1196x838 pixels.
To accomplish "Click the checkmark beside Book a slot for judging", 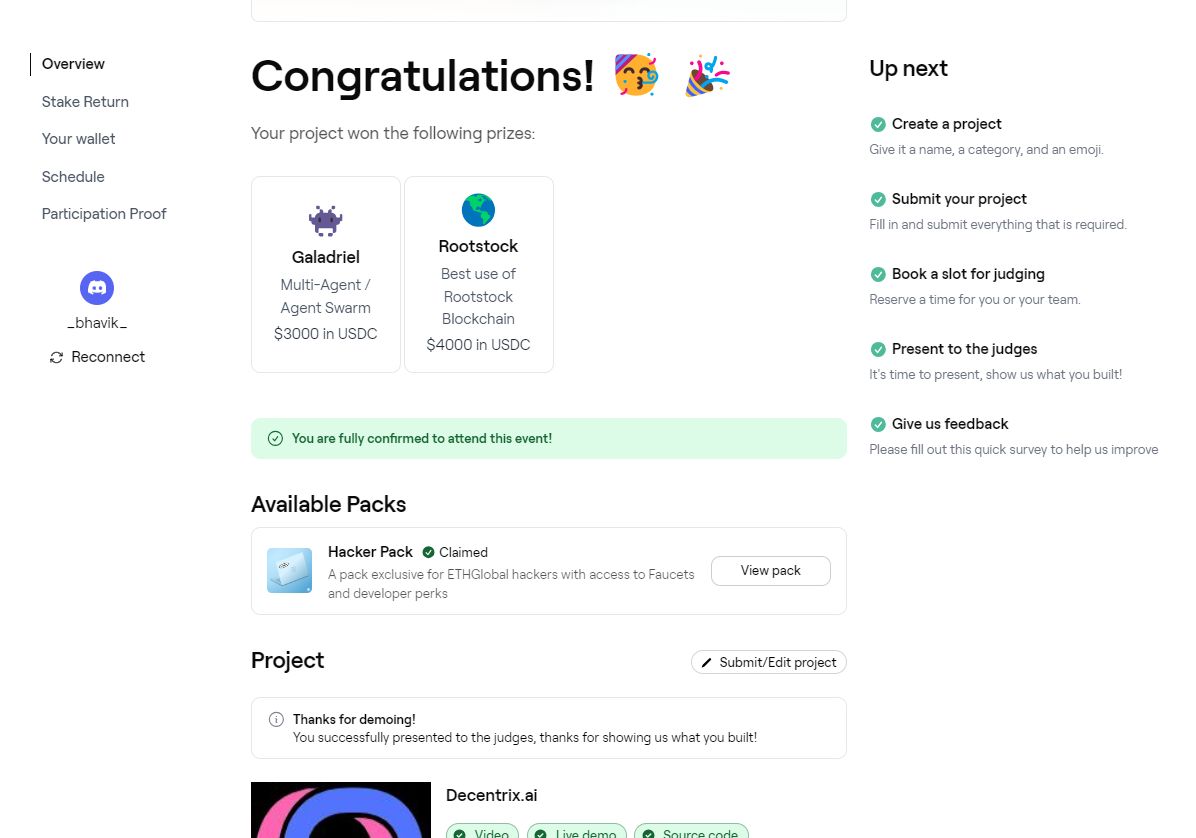I will click(x=878, y=274).
